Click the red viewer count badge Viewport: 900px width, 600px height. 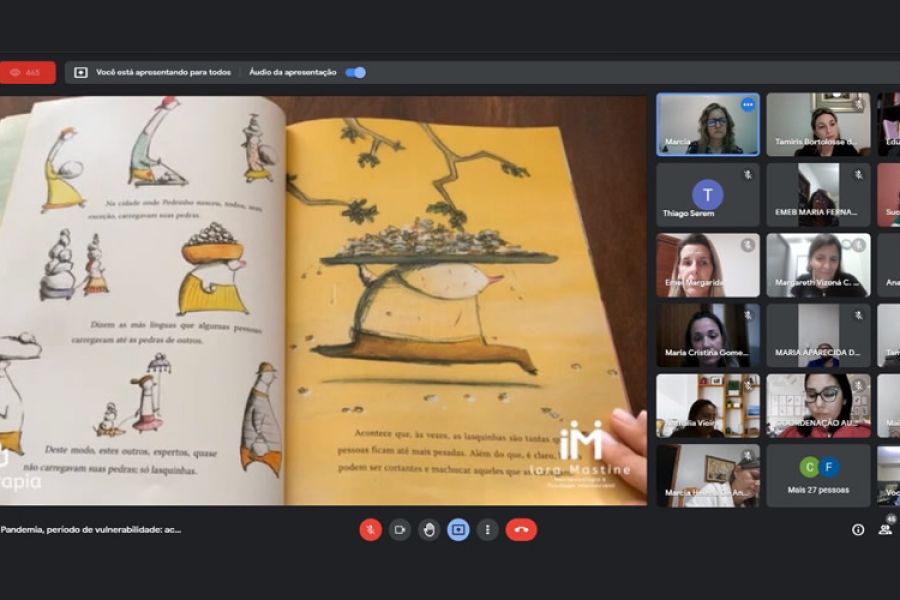[x=27, y=72]
